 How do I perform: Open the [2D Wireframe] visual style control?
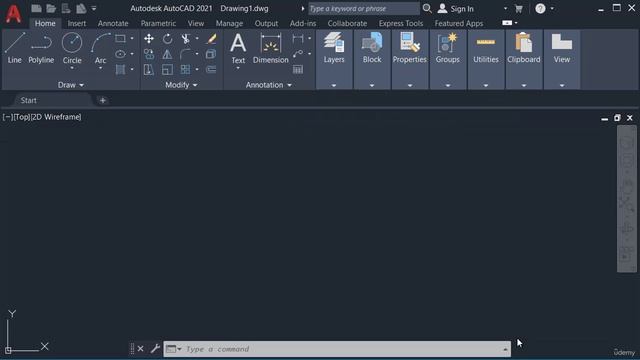click(x=56, y=117)
